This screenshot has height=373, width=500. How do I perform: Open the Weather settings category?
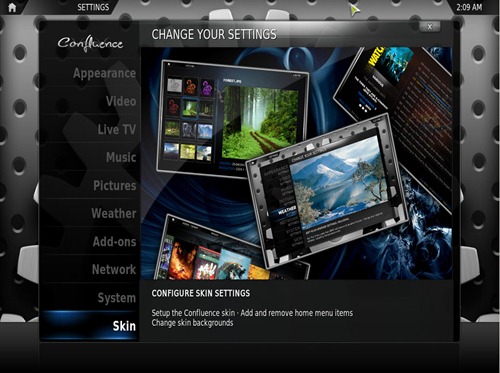click(x=90, y=213)
